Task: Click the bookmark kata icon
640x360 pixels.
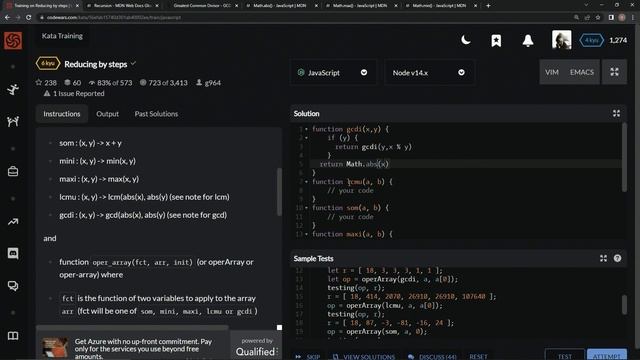Action: click(496, 40)
